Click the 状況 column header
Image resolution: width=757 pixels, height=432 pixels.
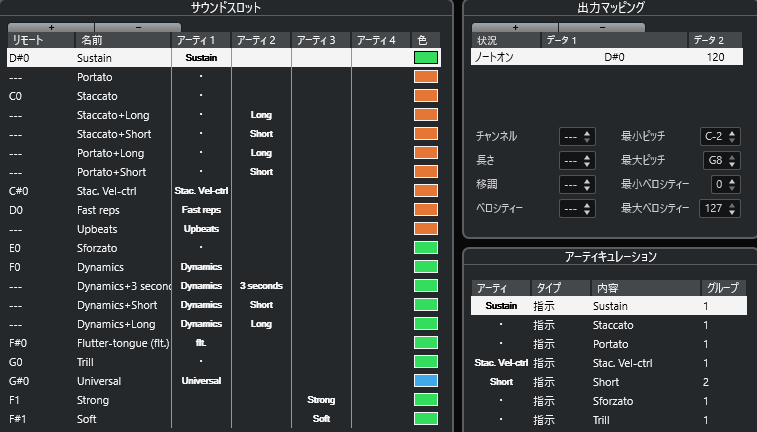click(506, 40)
